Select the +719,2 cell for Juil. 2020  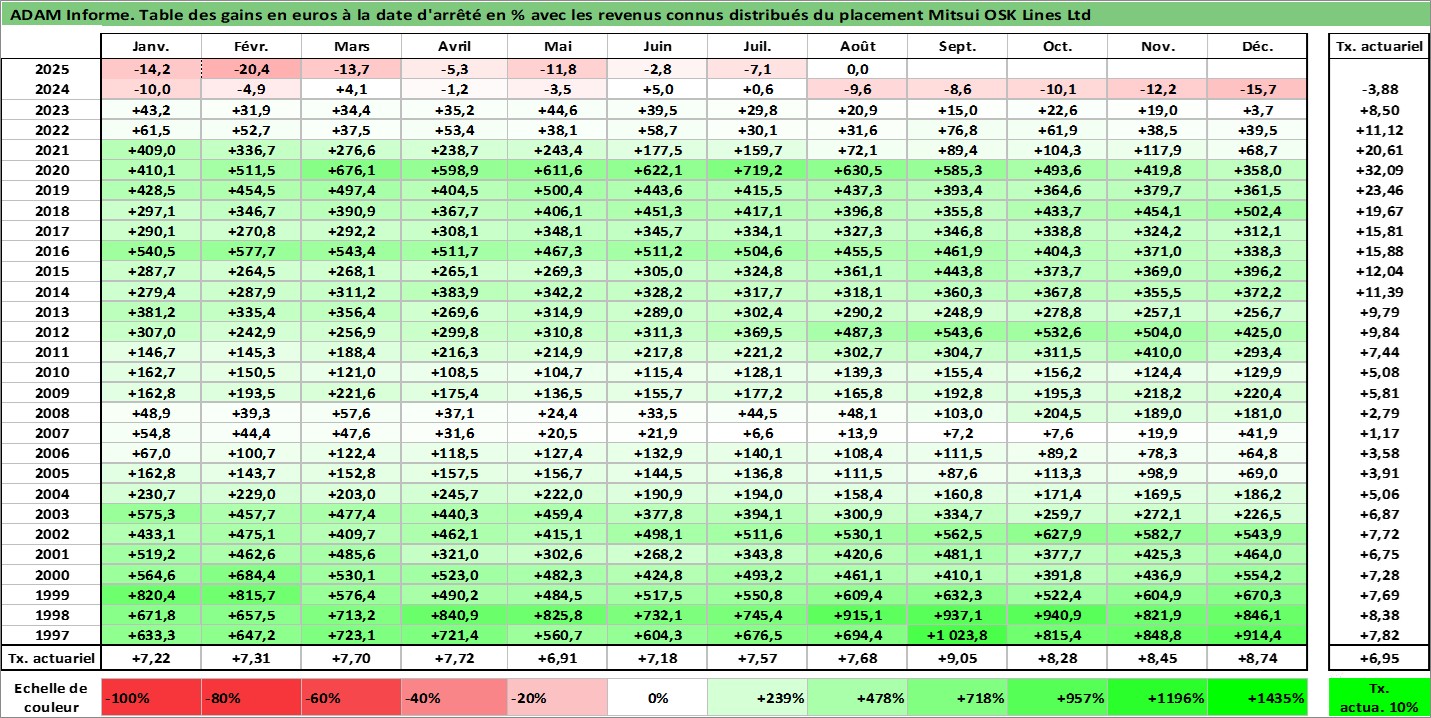[757, 170]
